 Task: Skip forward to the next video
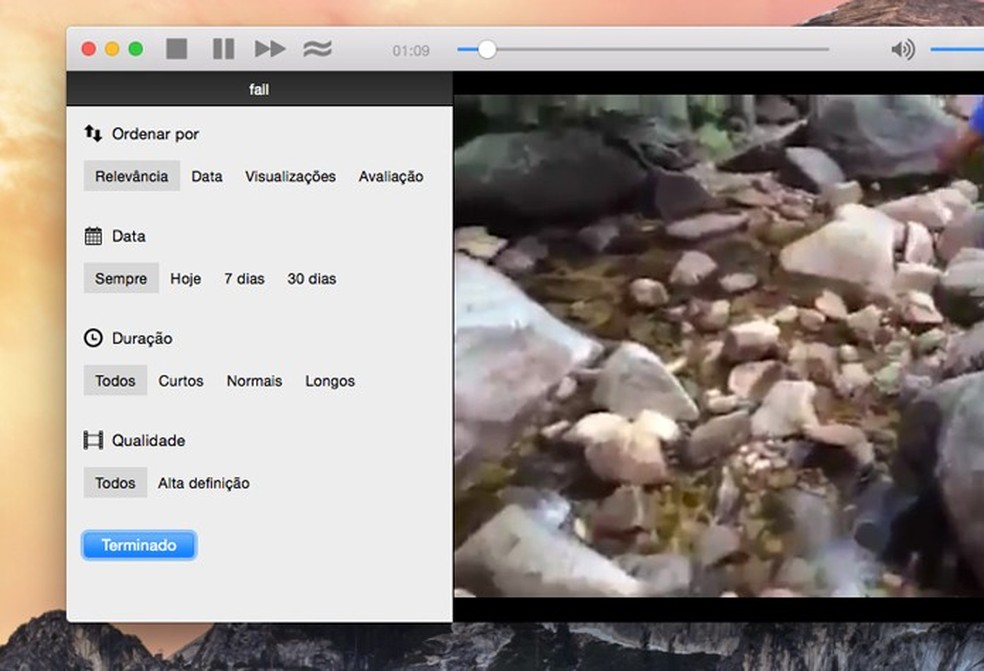[269, 49]
